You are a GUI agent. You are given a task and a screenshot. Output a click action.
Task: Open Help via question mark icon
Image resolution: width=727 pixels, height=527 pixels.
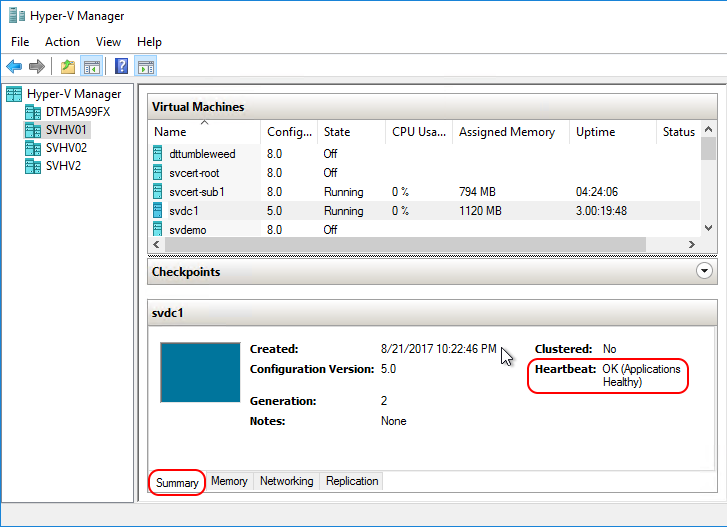click(x=121, y=66)
